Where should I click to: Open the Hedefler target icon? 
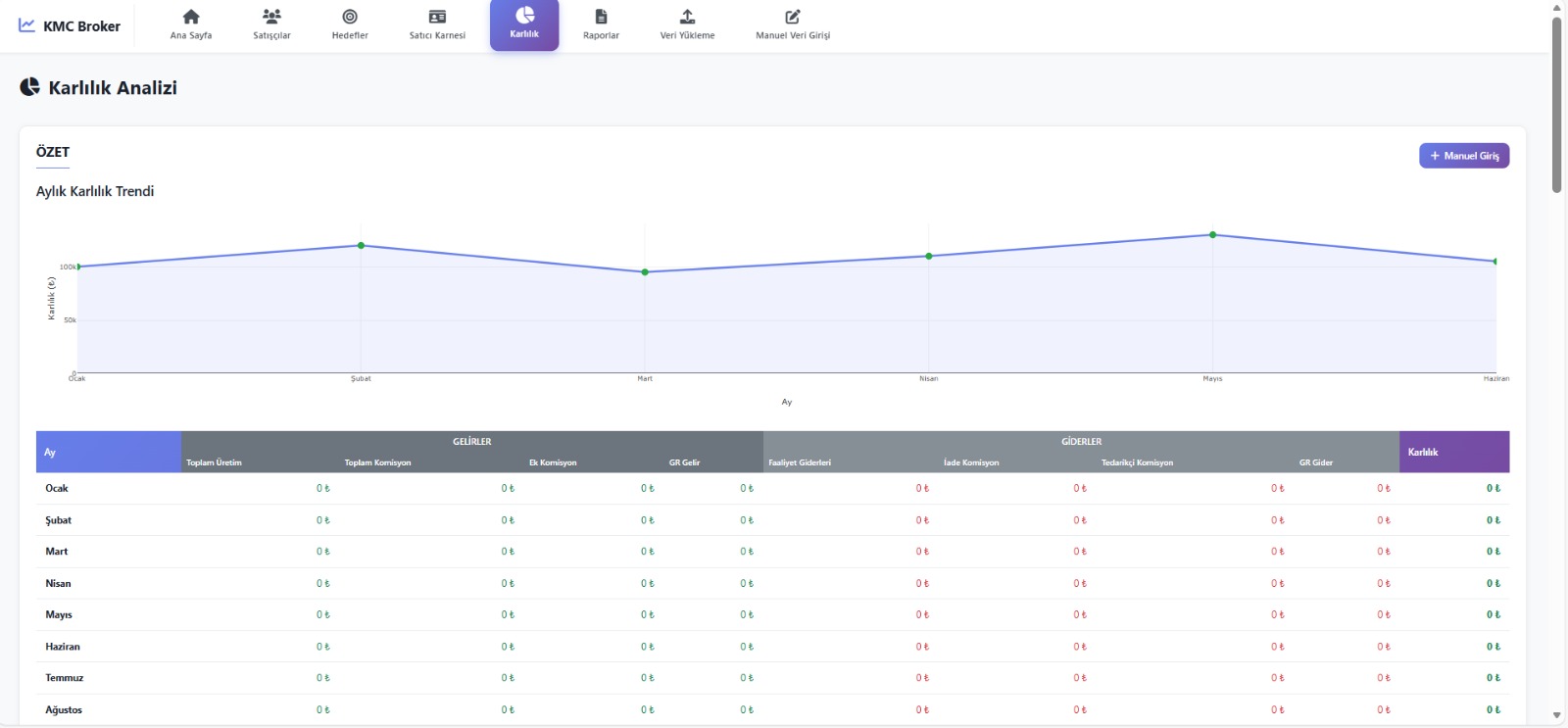[x=350, y=17]
